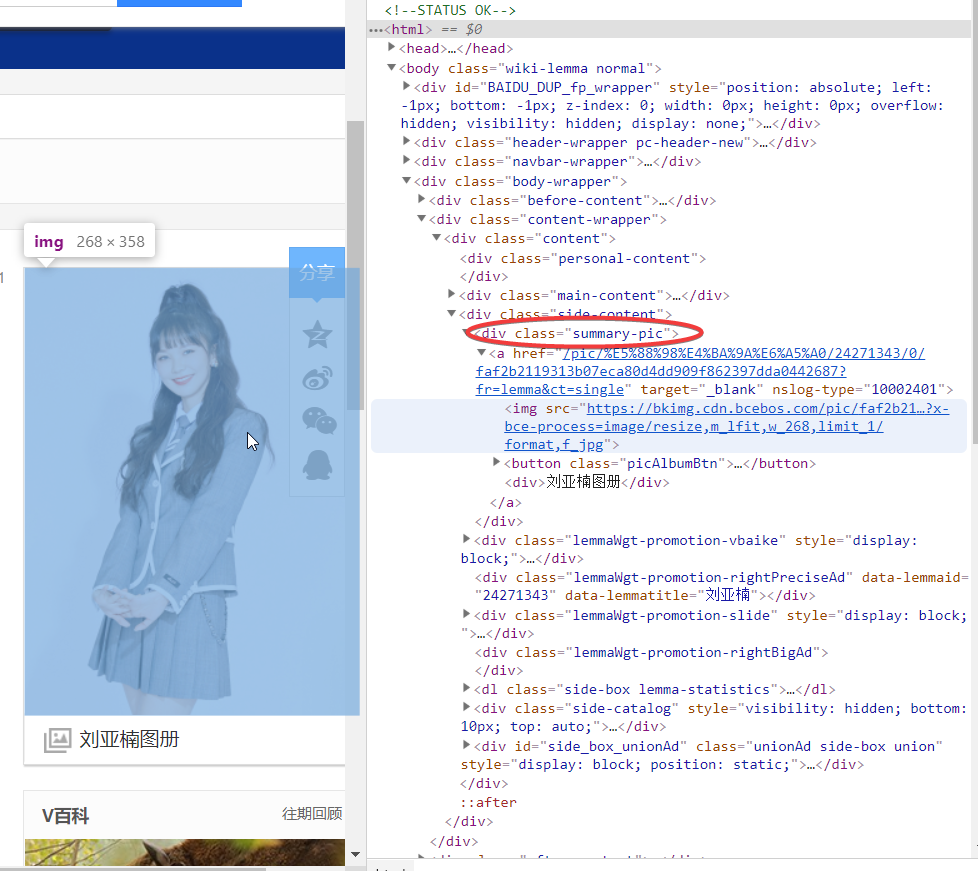Screen dimensions: 978x871
Task: Open the bkimg.cdn.bcebos.com image src link
Action: click(727, 426)
